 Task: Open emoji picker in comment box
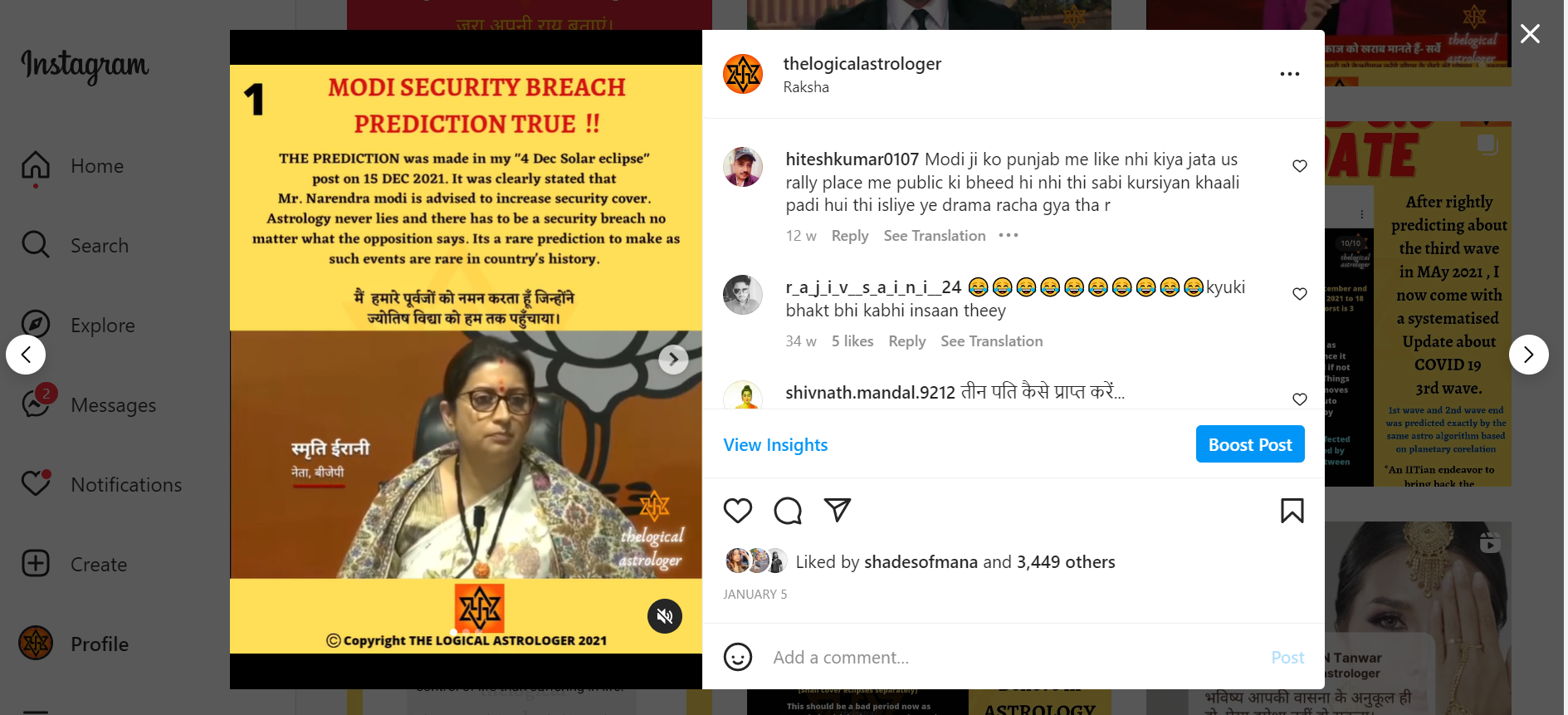tap(738, 657)
